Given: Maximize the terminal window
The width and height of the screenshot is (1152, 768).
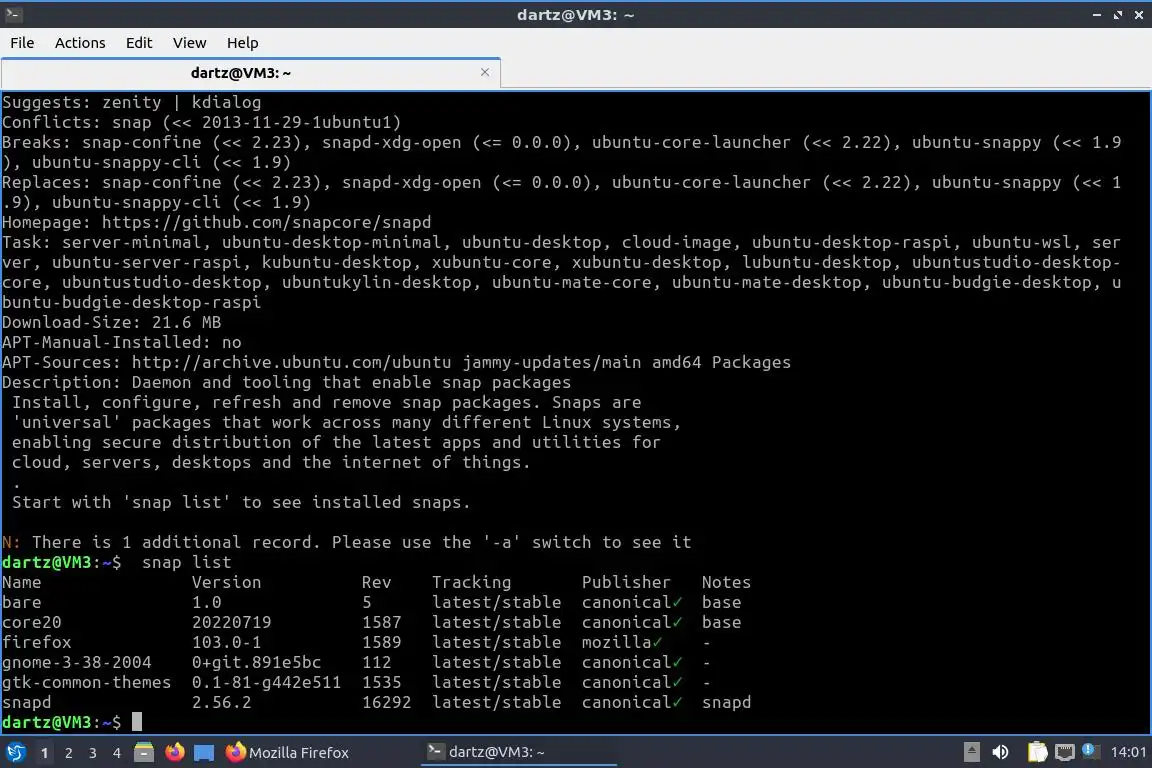Looking at the screenshot, I should coord(1117,15).
